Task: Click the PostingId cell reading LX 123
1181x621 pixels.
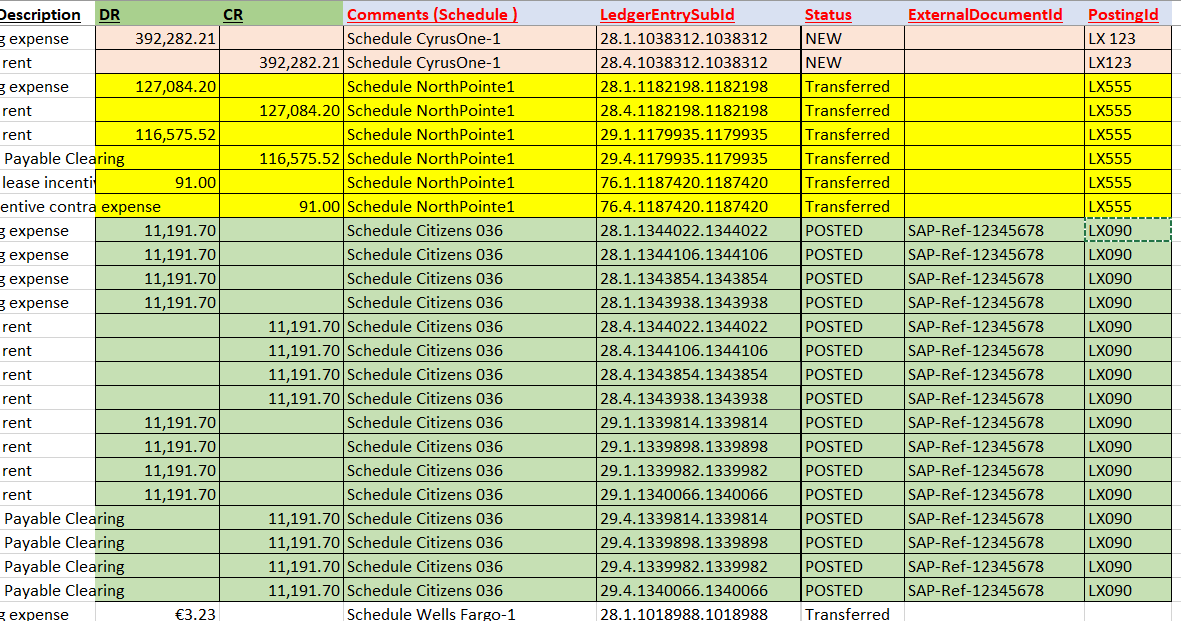Action: tap(1127, 39)
